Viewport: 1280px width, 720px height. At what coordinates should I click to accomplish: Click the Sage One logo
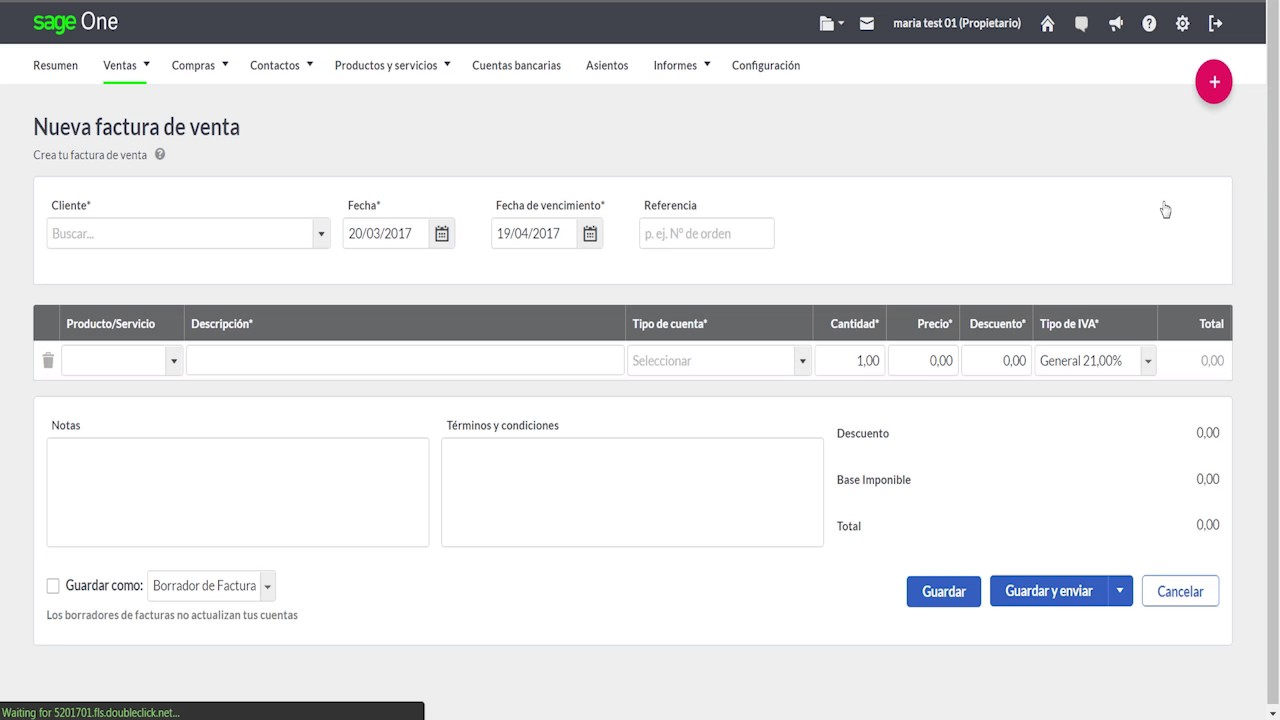[75, 22]
